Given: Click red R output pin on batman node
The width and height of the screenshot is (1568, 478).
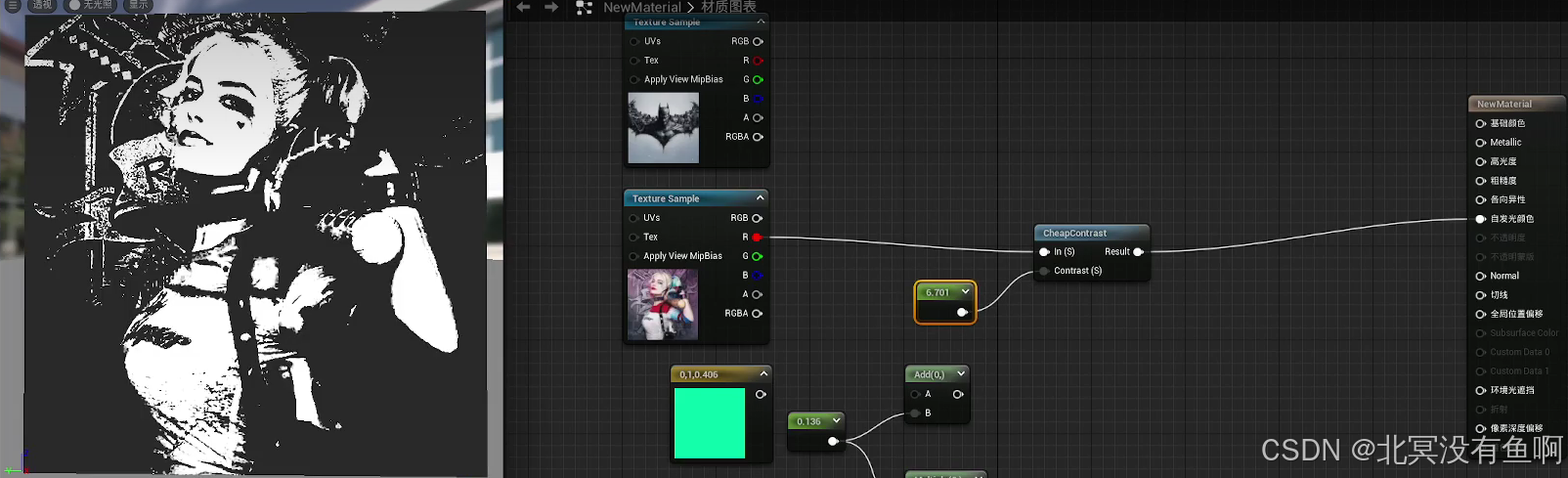Looking at the screenshot, I should 758,61.
